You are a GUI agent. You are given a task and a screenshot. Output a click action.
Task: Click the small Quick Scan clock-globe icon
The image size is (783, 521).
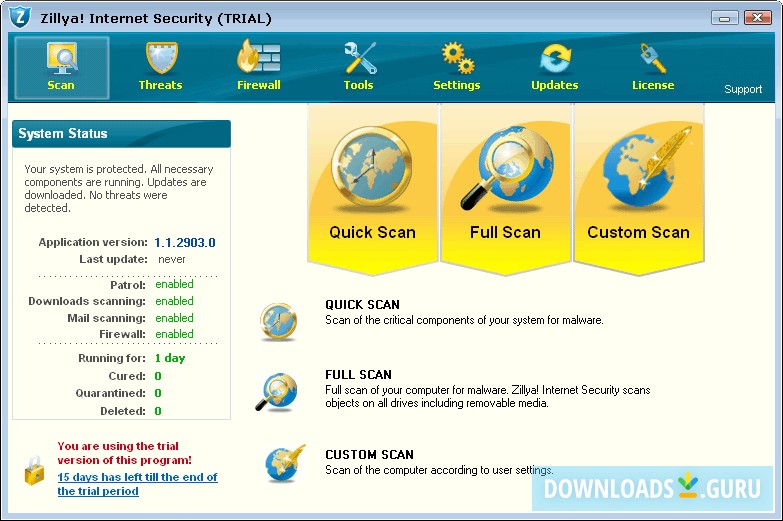279,322
